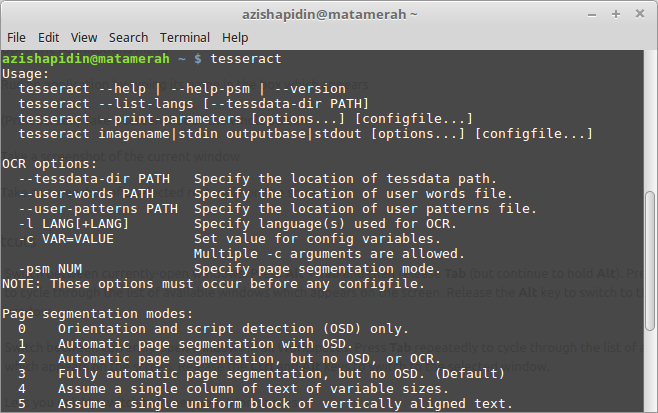Image resolution: width=658 pixels, height=413 pixels.
Task: Click the -psm NUM option
Action: (50, 269)
